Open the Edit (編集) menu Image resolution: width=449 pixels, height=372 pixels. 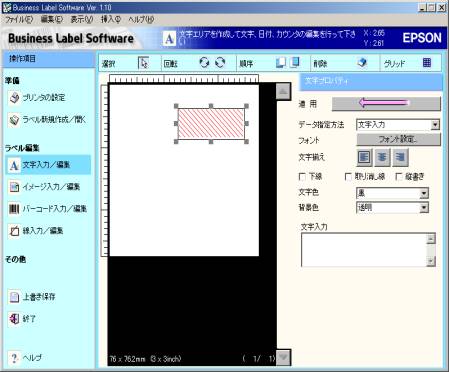click(x=52, y=20)
